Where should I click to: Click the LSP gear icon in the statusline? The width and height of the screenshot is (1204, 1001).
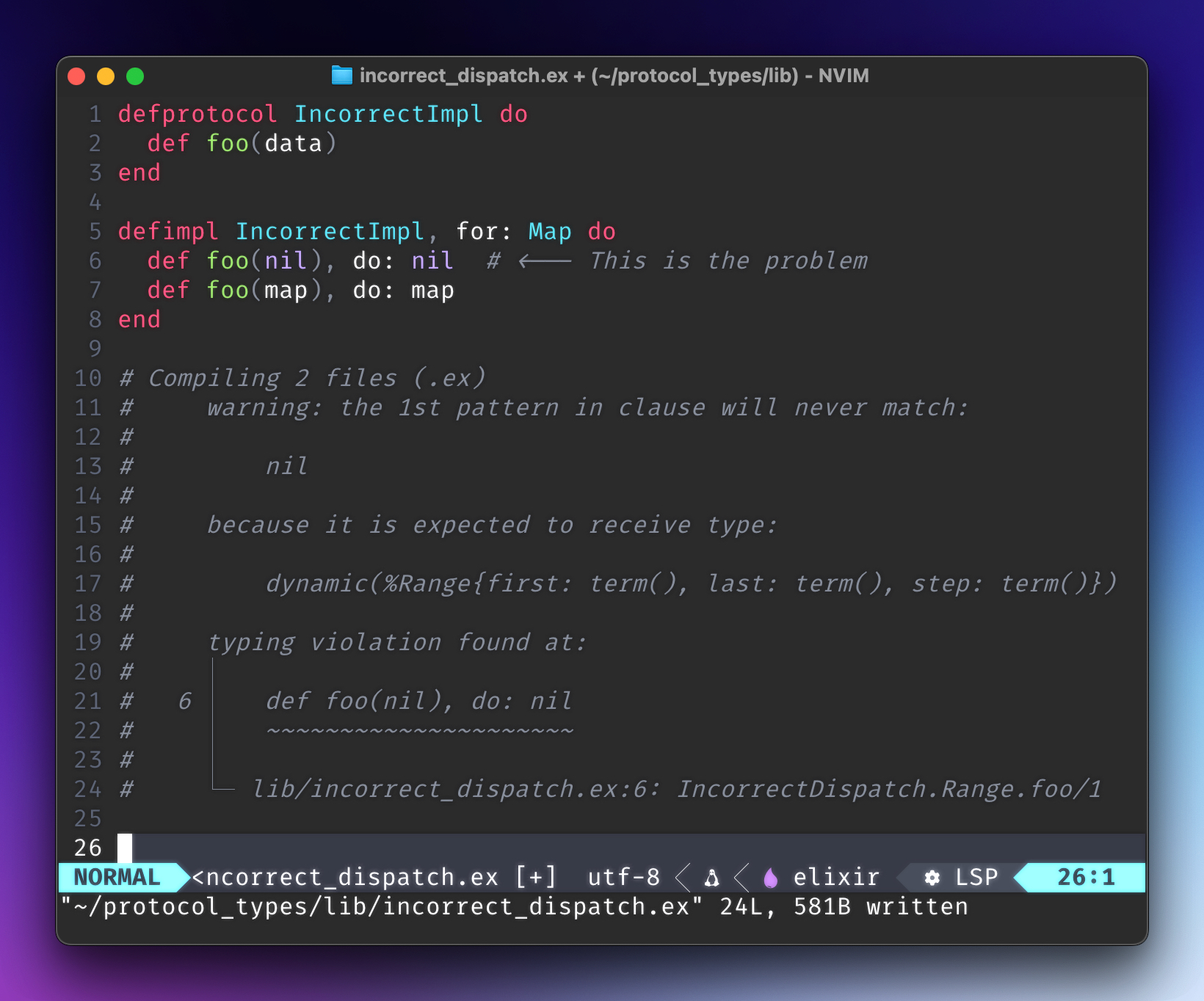coord(932,878)
